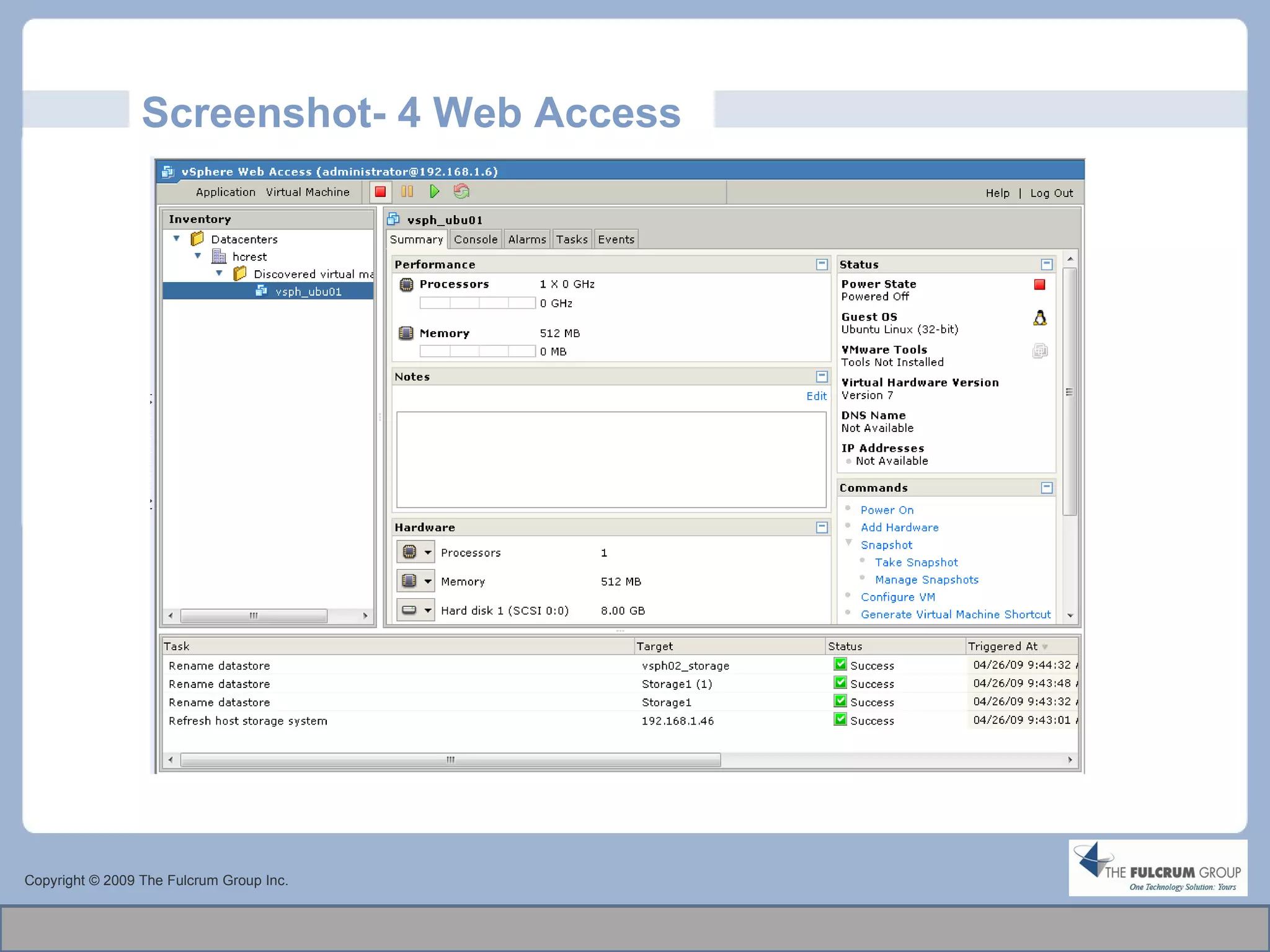Click the Inventory horizontal scrollbar thumb
1270x952 pixels.
254,615
